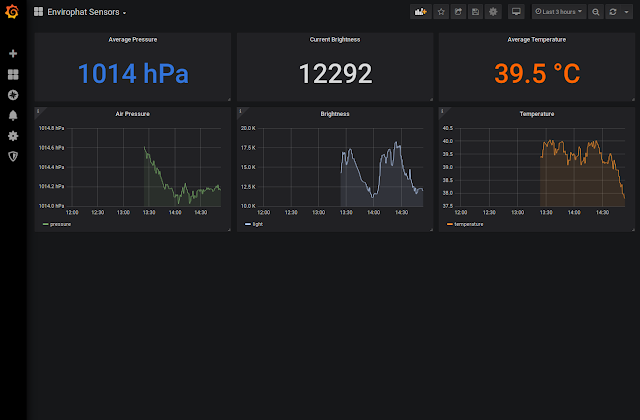Open the Temperature graph panel title menu

(537, 114)
